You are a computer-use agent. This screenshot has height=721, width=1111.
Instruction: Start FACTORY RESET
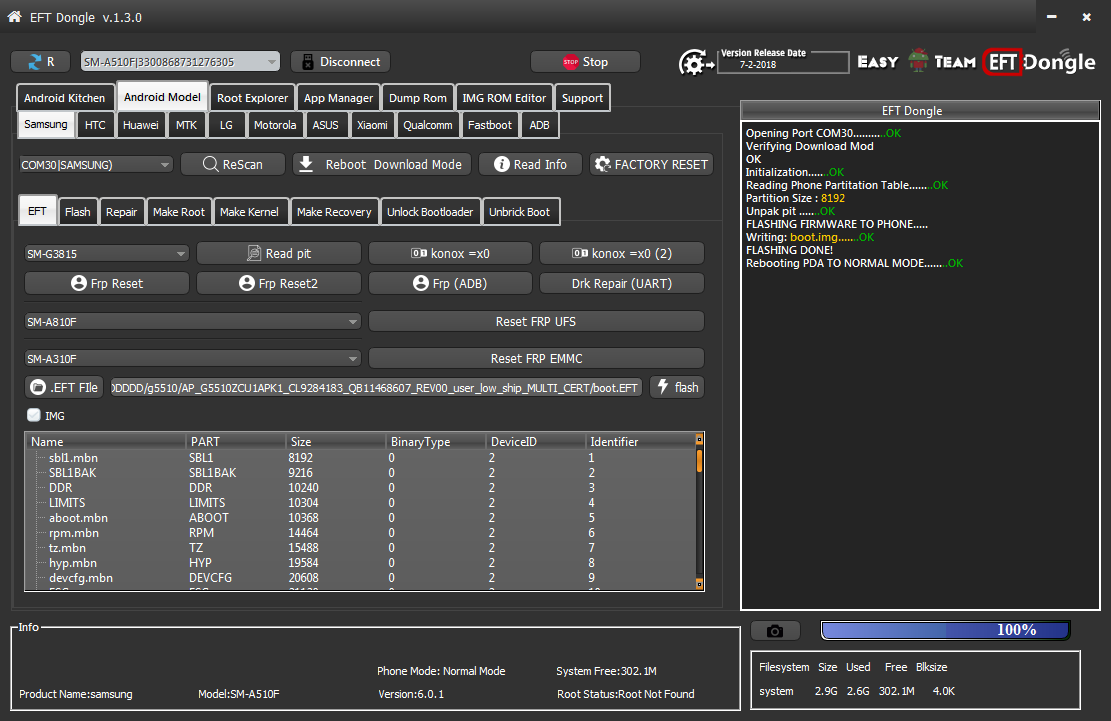coord(651,164)
